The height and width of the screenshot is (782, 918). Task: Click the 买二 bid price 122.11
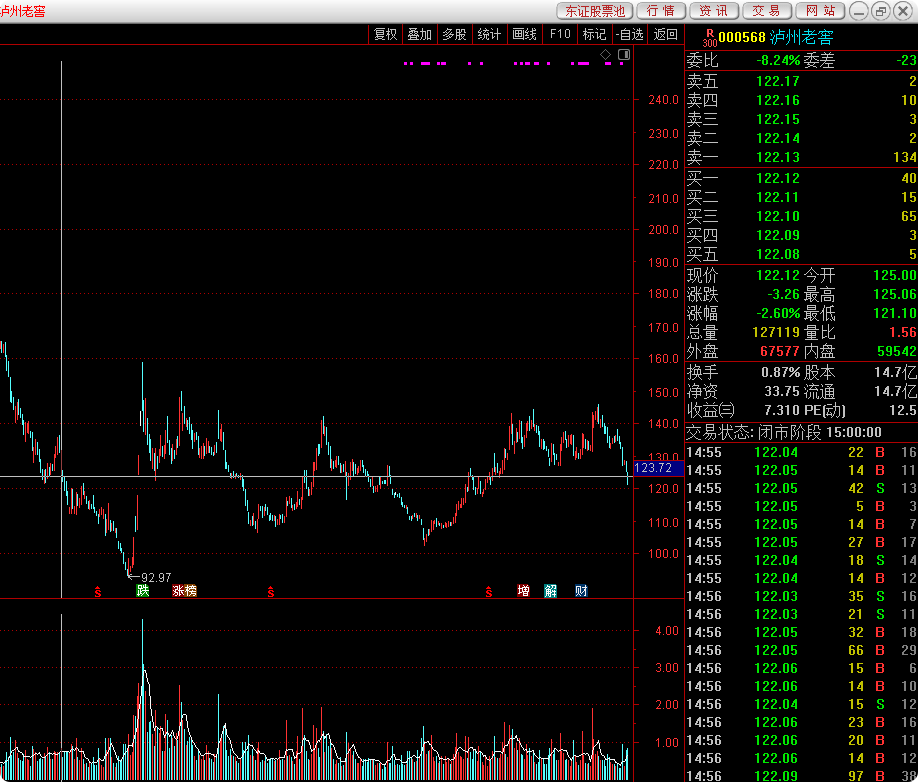click(777, 197)
